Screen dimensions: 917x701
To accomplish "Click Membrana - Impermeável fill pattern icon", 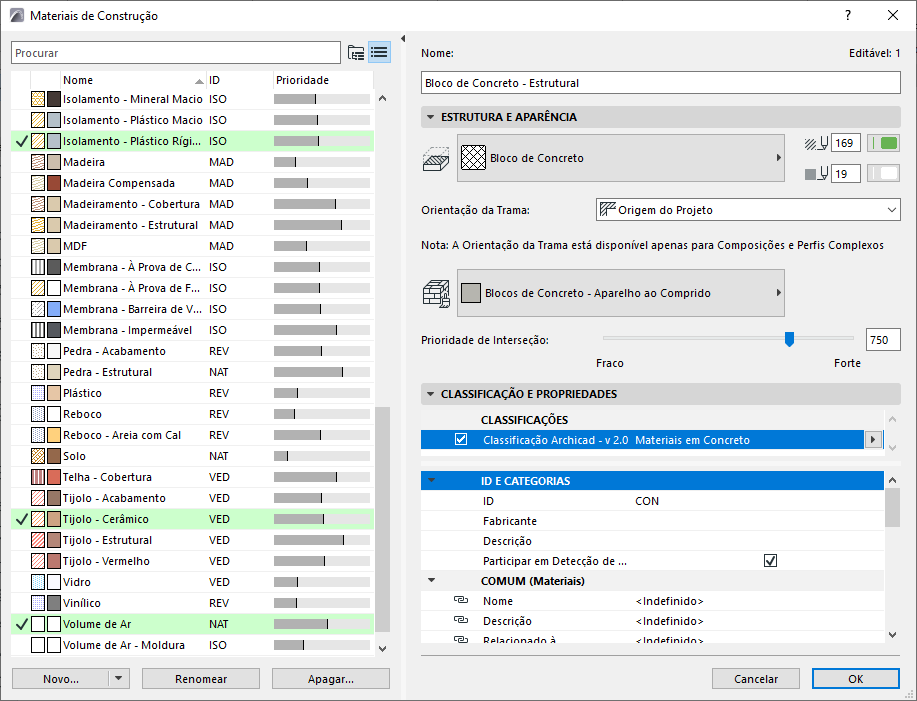I will tap(38, 330).
